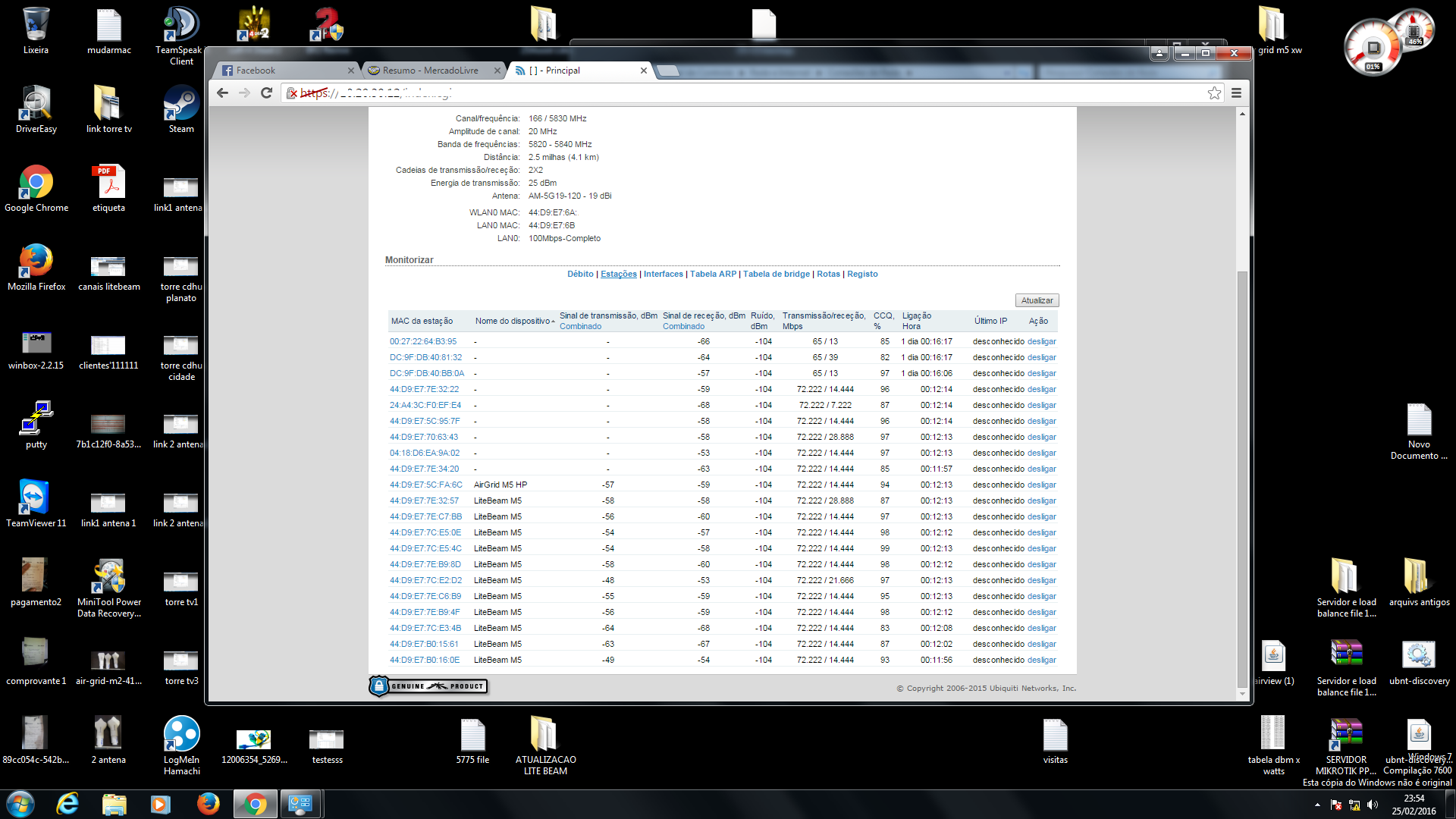Click the bookmark star icon
The image size is (1456, 819).
pos(1214,93)
